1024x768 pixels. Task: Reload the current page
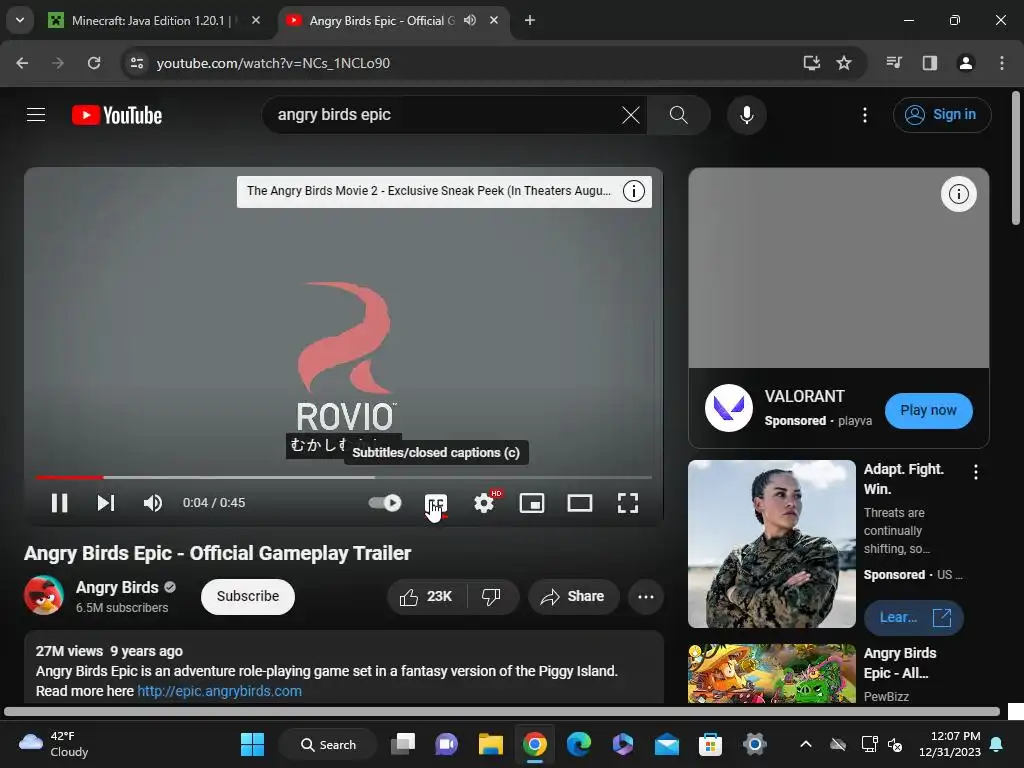coord(94,63)
